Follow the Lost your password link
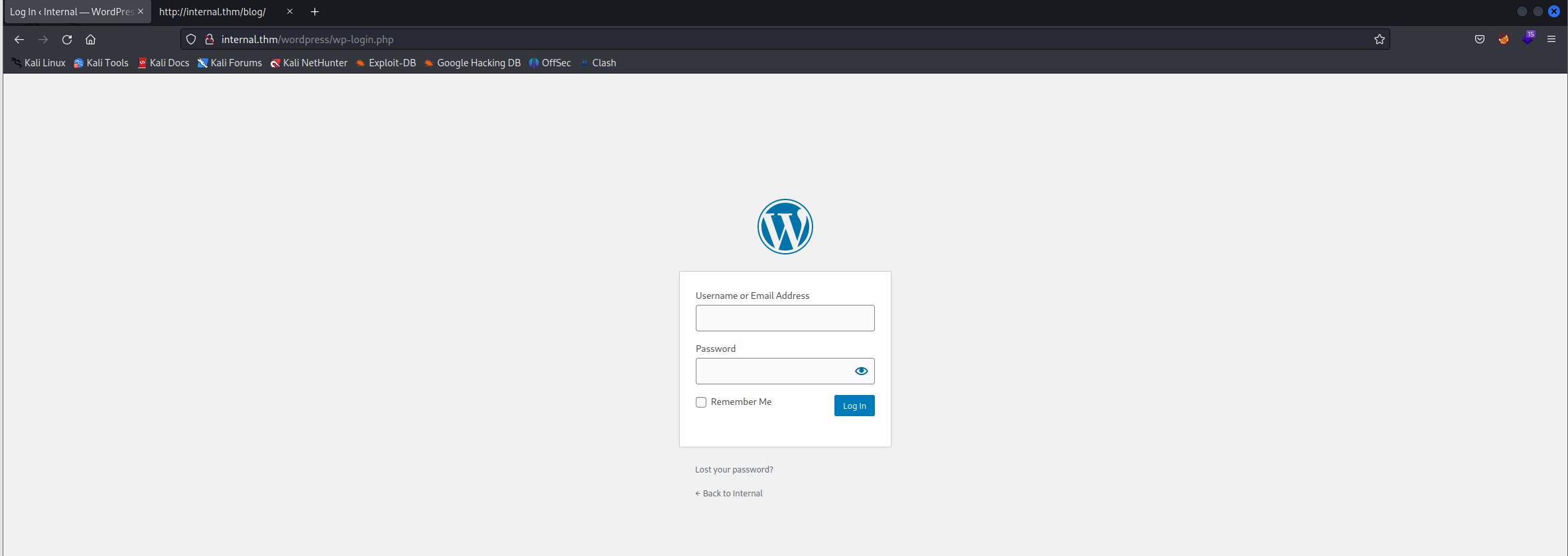 coord(734,470)
